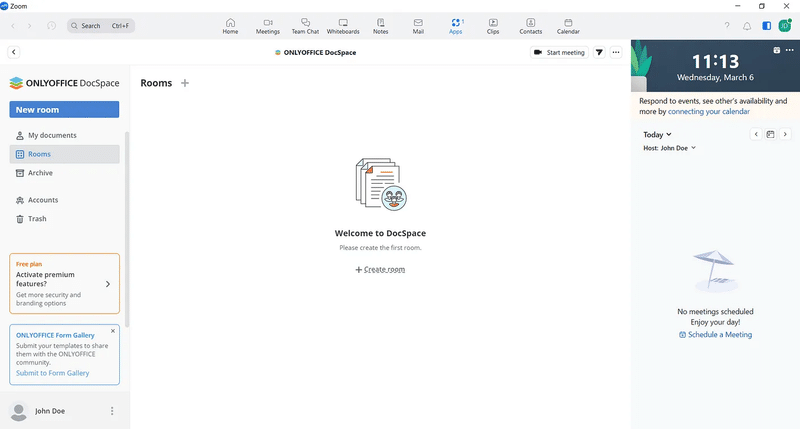The height and width of the screenshot is (429, 800).
Task: Open Whiteboards tab
Action: pos(343,26)
